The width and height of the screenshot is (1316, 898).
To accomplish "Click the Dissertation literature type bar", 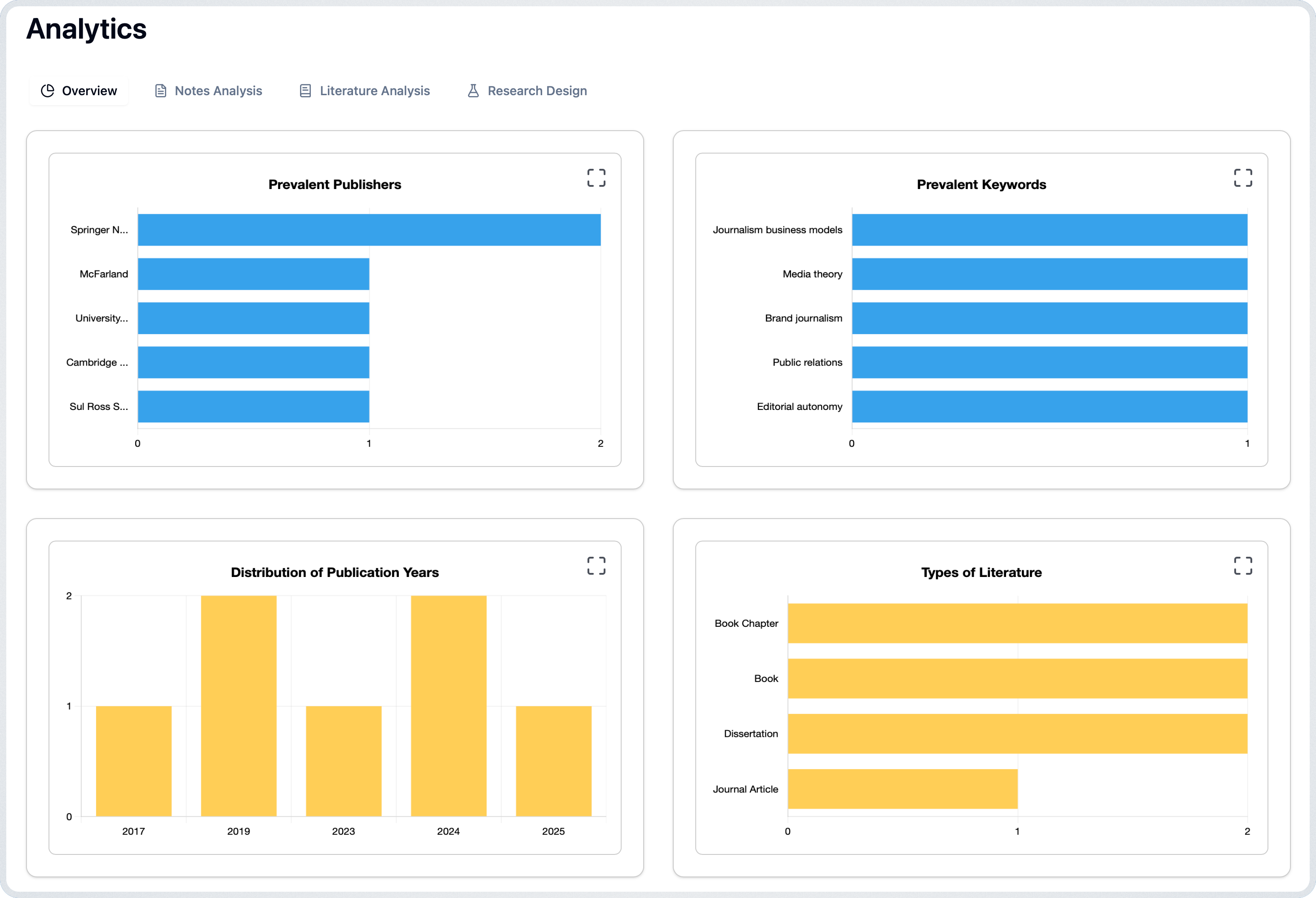I will coord(1017,734).
